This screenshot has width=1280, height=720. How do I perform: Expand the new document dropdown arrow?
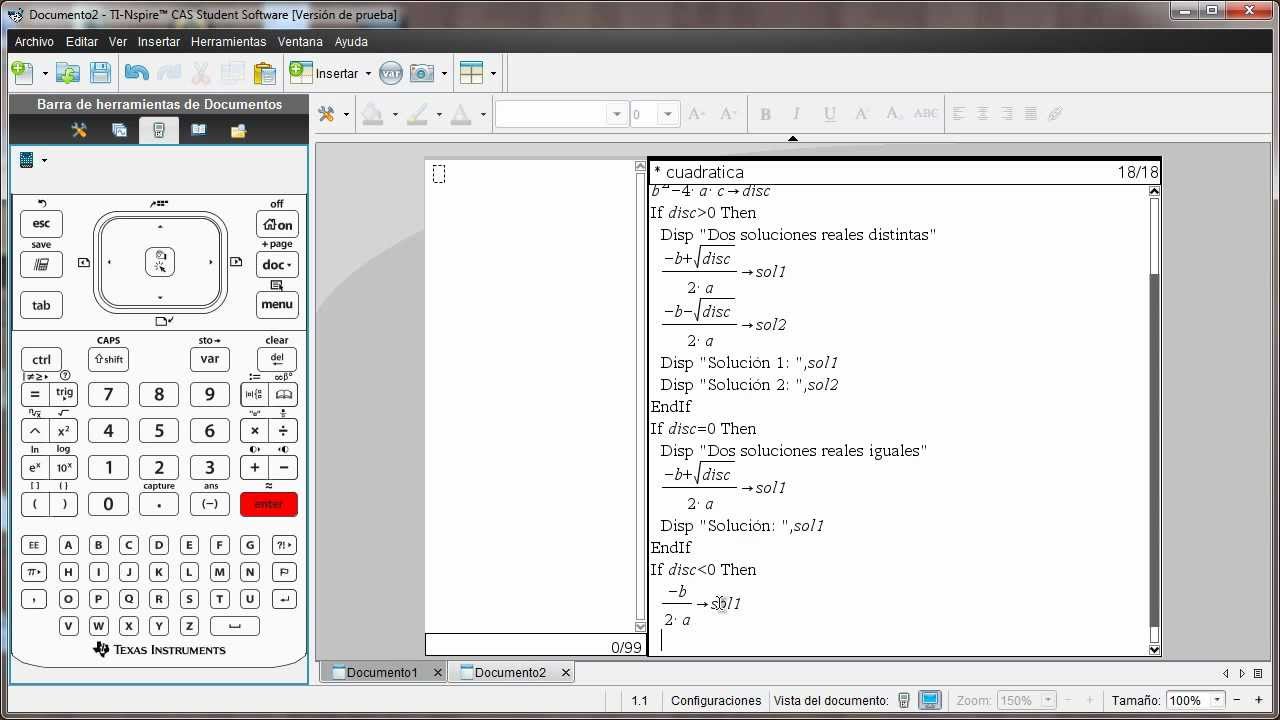pyautogui.click(x=45, y=73)
